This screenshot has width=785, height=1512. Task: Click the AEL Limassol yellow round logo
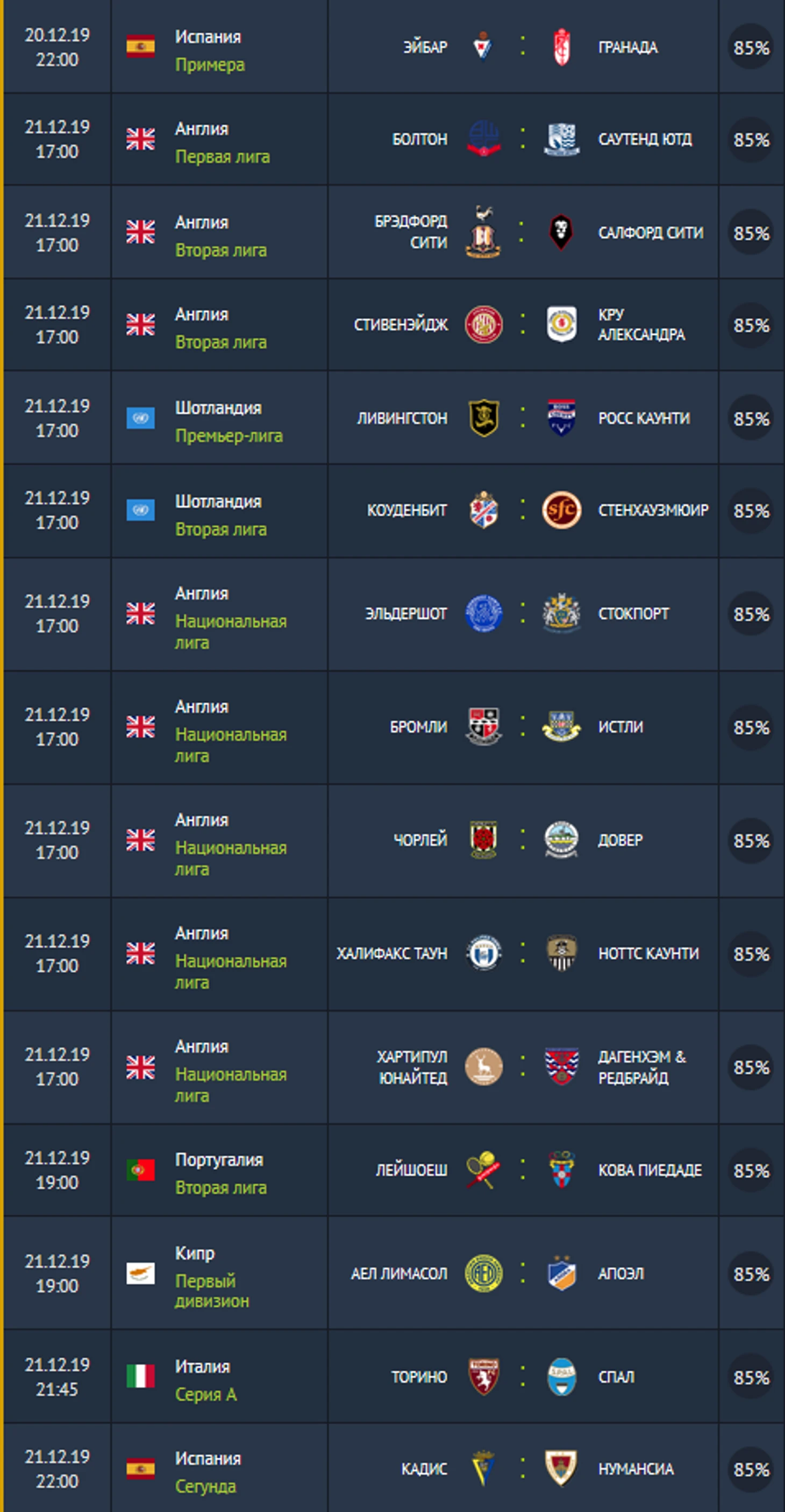click(x=483, y=1273)
